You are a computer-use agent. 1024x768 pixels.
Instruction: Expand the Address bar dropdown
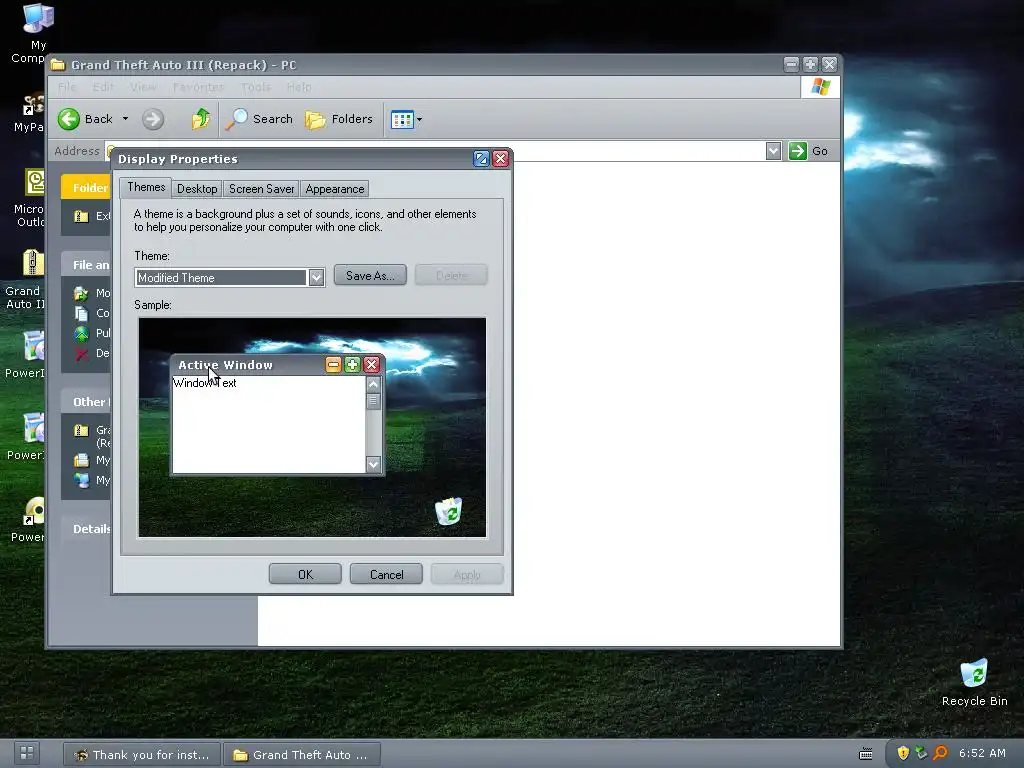pos(773,151)
